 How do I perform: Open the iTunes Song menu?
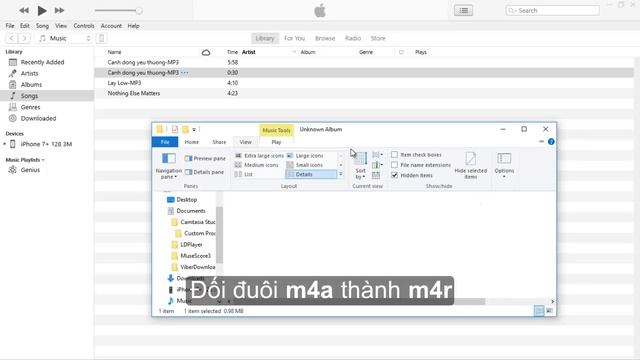(42, 26)
